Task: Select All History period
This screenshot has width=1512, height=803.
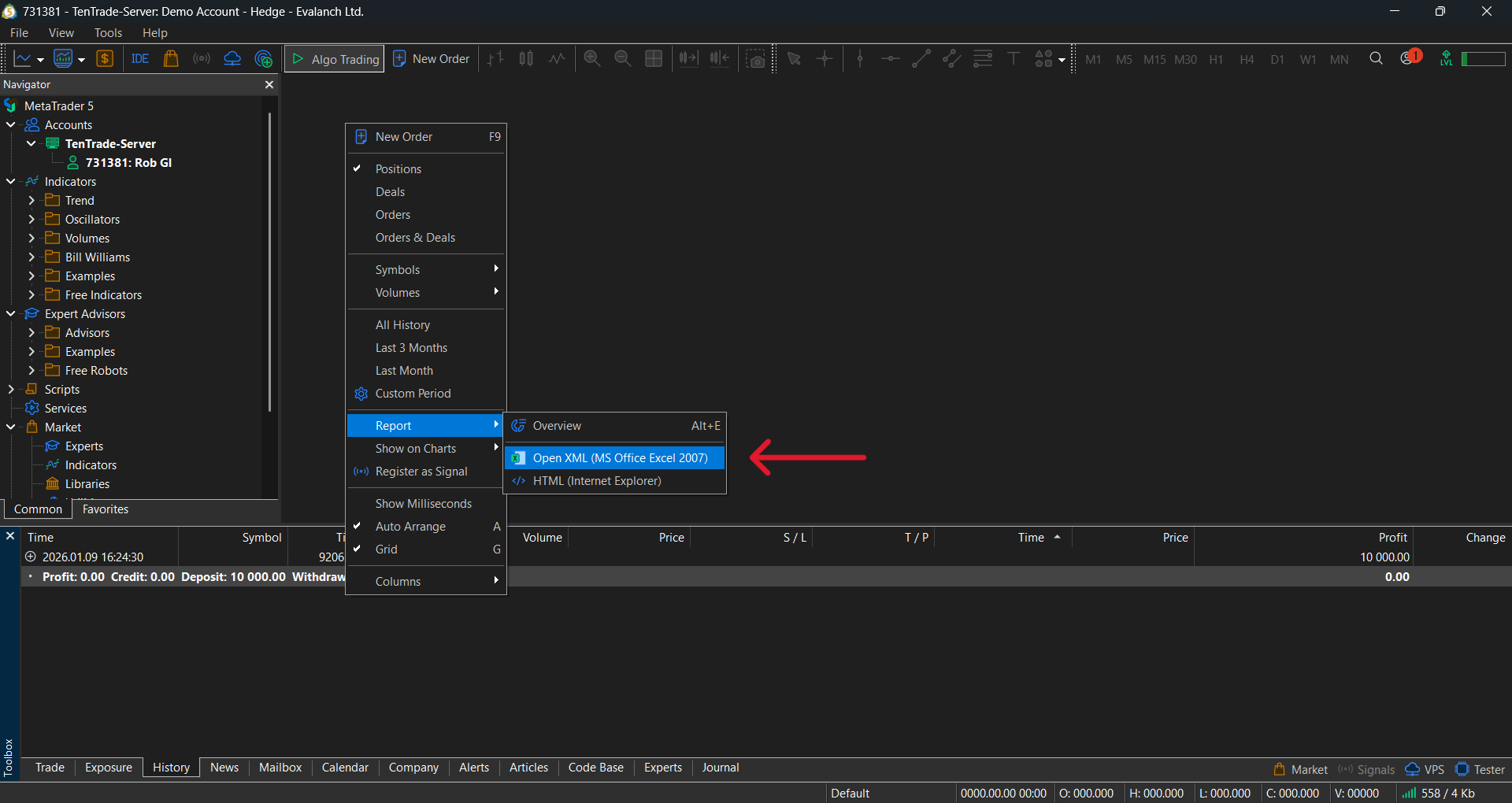Action: pyautogui.click(x=426, y=325)
